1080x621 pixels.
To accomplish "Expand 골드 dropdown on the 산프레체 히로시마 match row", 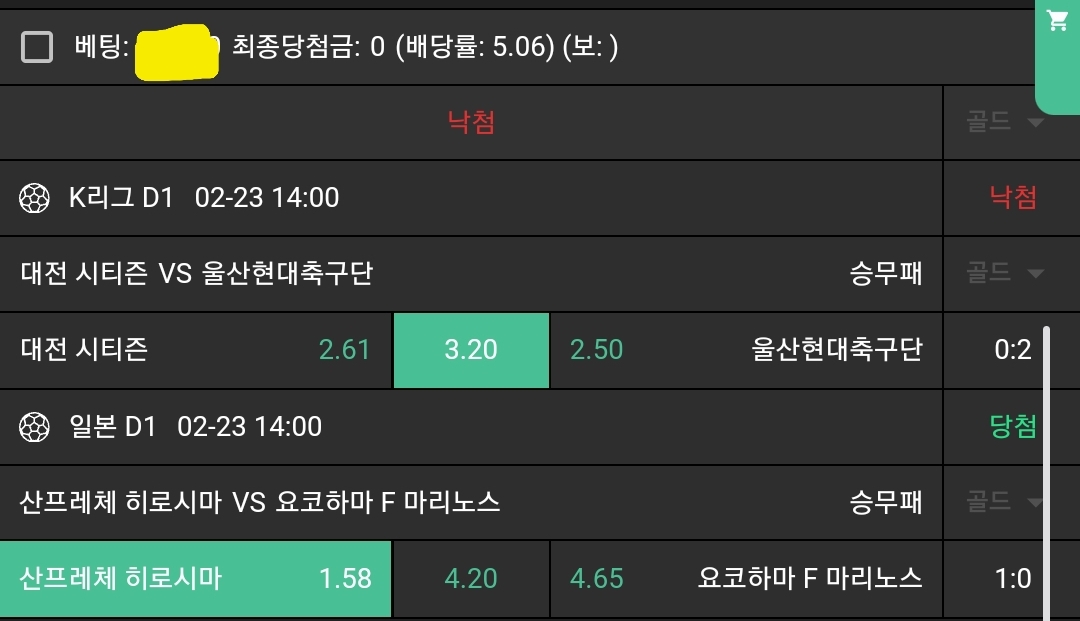I will [x=1005, y=502].
